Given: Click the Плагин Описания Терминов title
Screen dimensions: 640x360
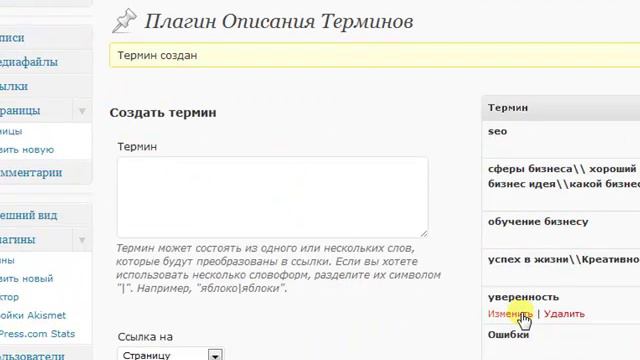Looking at the screenshot, I should (279, 22).
